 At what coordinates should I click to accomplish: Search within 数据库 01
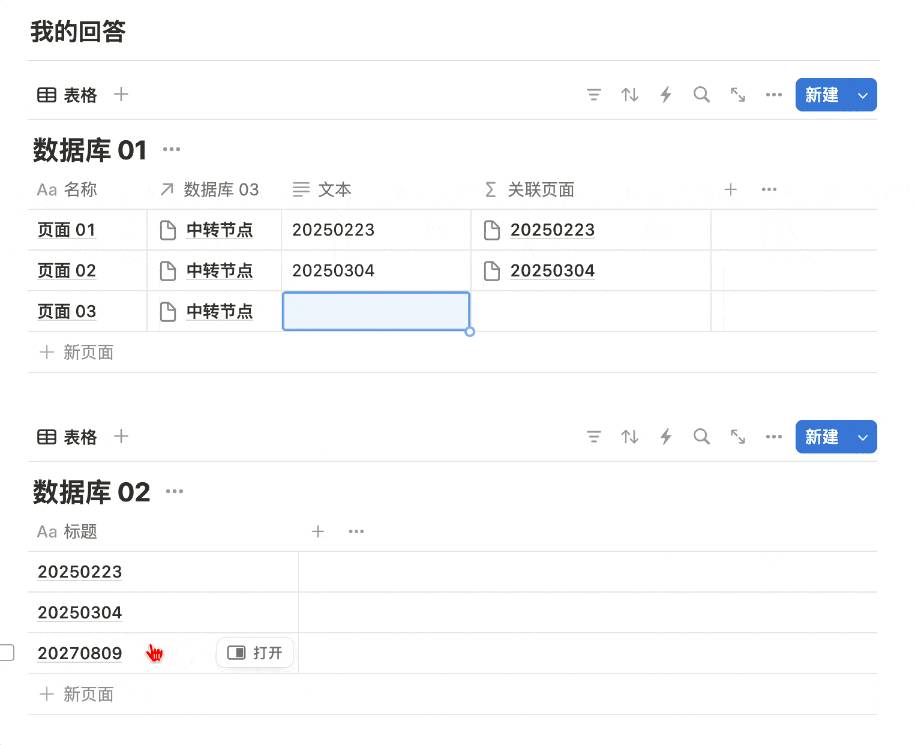(701, 95)
